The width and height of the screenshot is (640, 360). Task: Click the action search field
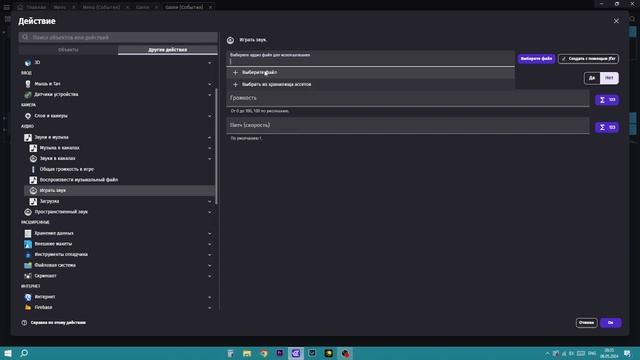118,37
